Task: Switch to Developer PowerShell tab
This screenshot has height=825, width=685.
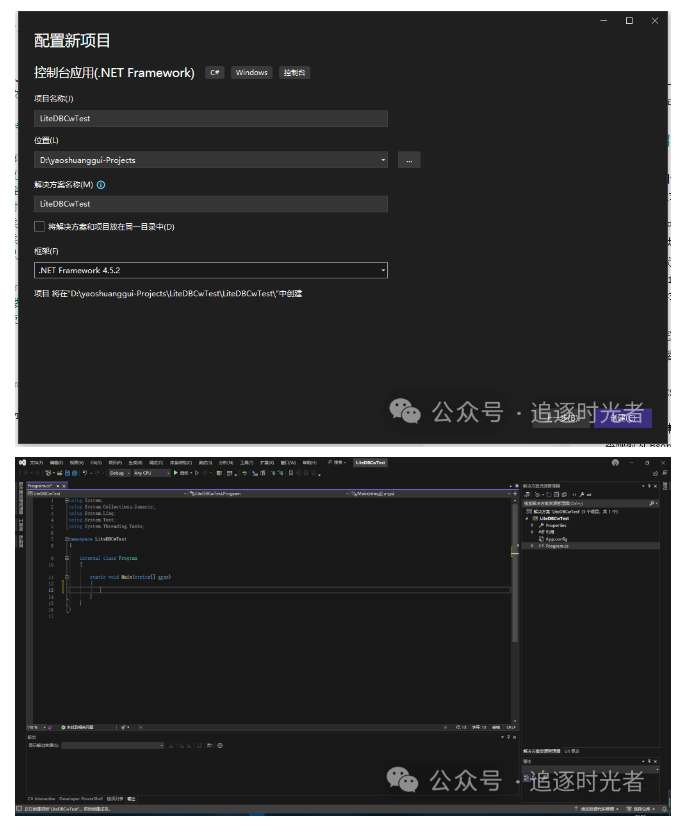Action: 81,799
